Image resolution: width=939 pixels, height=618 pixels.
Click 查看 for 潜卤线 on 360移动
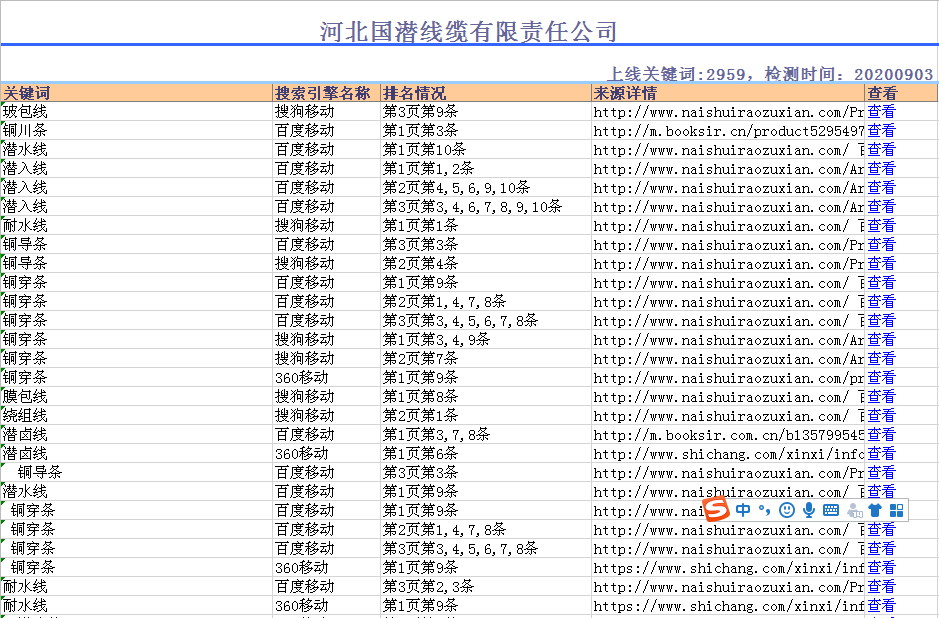(881, 453)
